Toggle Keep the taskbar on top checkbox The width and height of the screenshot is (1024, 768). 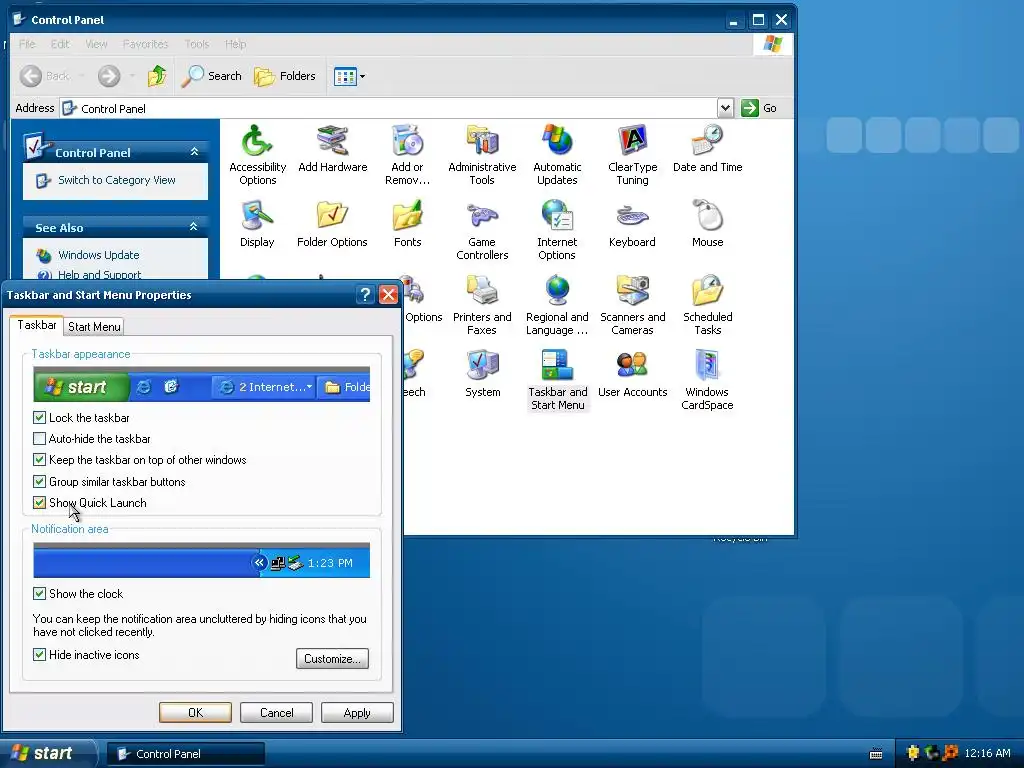pyautogui.click(x=39, y=460)
